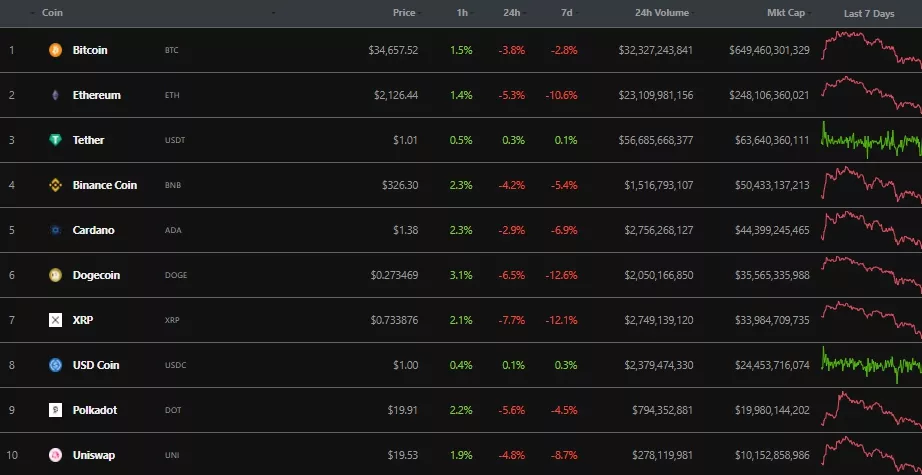Sort by the Mkt Cap column header
Screen dimensions: 922x475
pyautogui.click(x=787, y=13)
